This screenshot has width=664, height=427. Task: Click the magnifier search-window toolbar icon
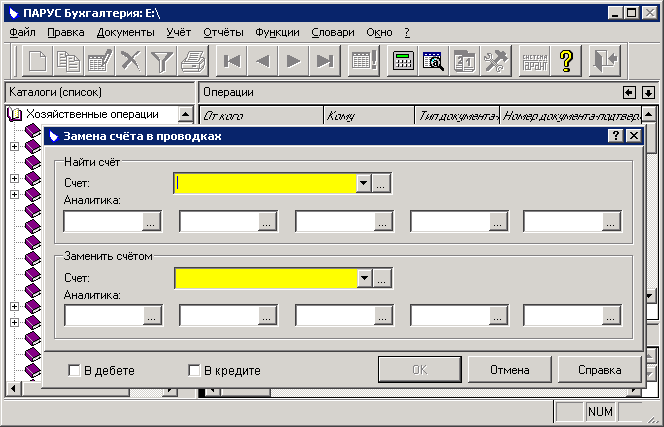click(433, 60)
